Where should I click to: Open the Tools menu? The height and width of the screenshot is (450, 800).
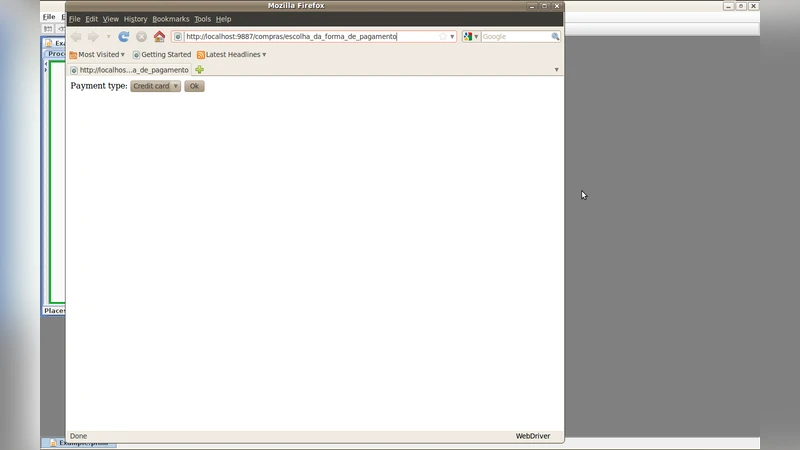(x=202, y=19)
